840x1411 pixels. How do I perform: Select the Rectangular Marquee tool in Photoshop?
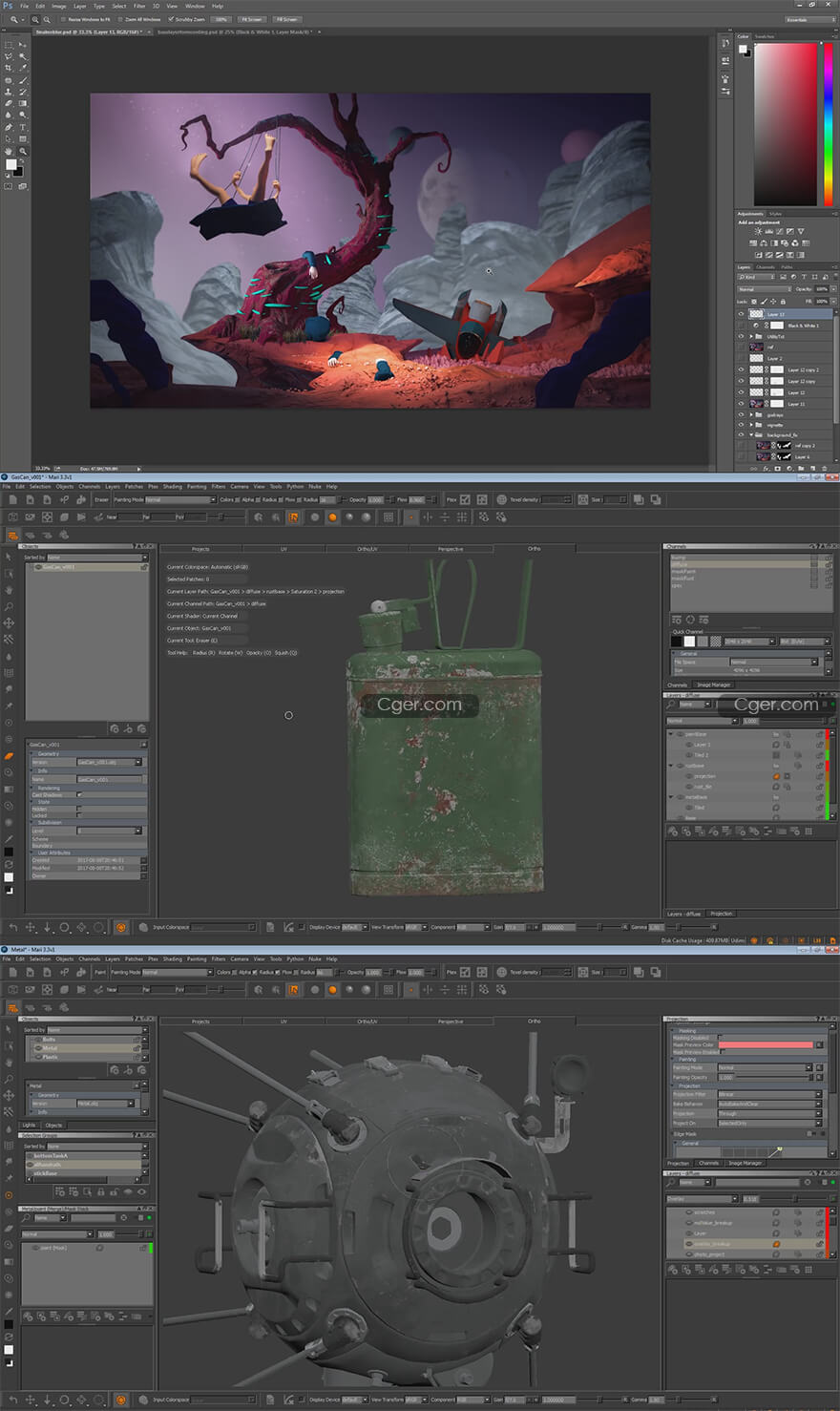(x=9, y=44)
